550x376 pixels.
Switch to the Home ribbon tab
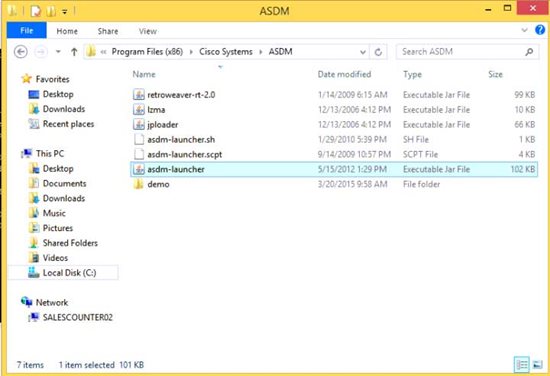pyautogui.click(x=67, y=31)
